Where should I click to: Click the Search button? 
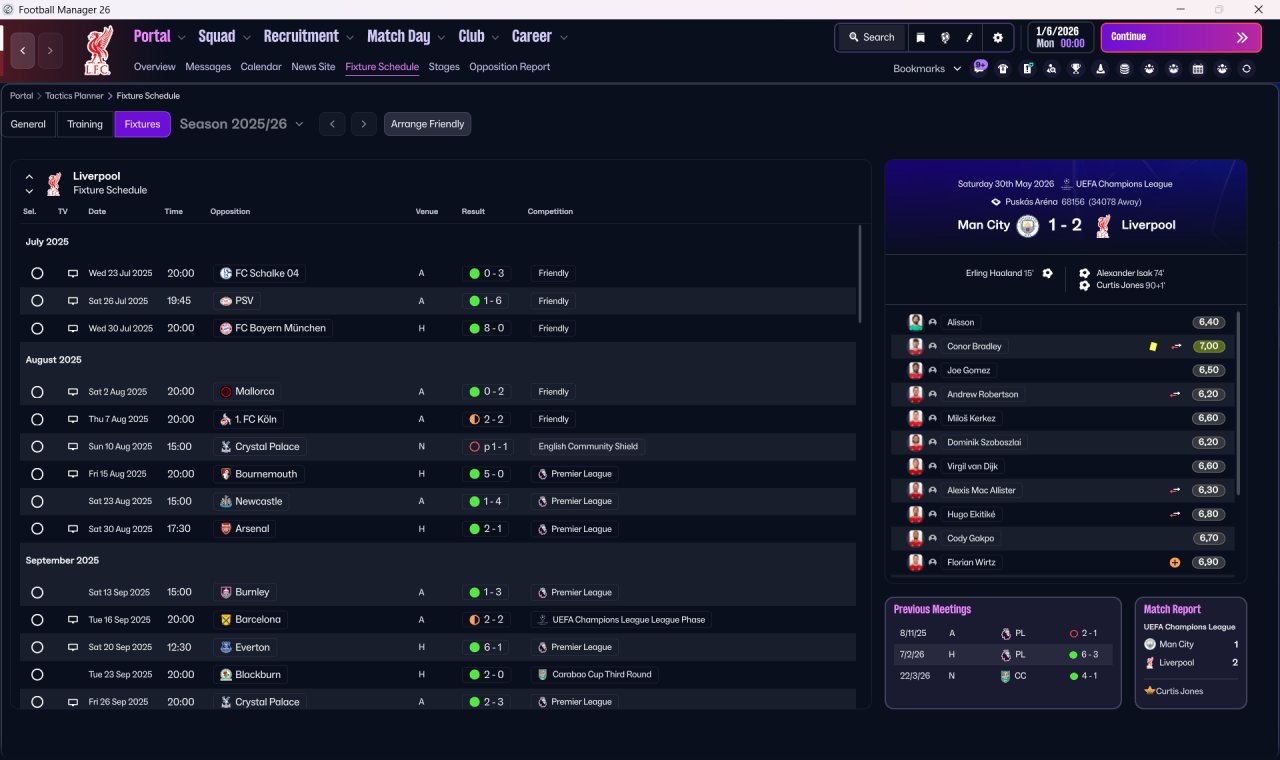point(870,38)
